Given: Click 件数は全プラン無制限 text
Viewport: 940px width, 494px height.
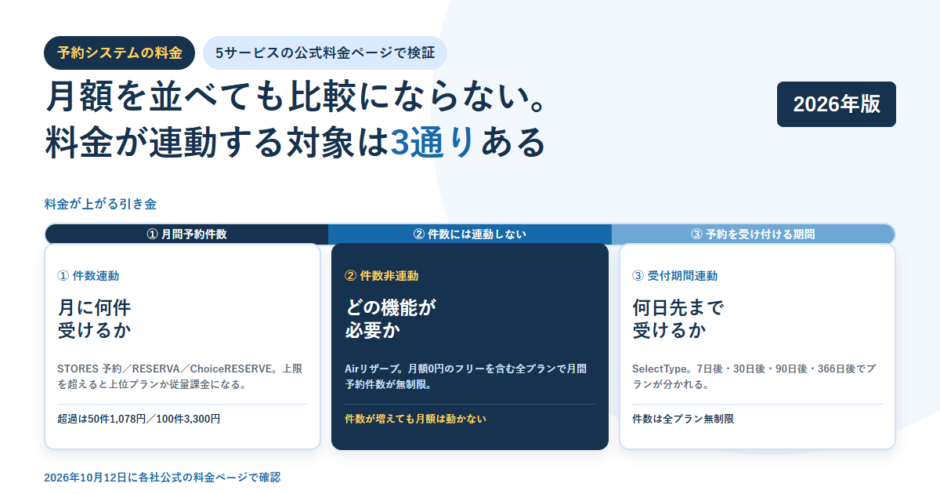Looking at the screenshot, I should [683, 419].
